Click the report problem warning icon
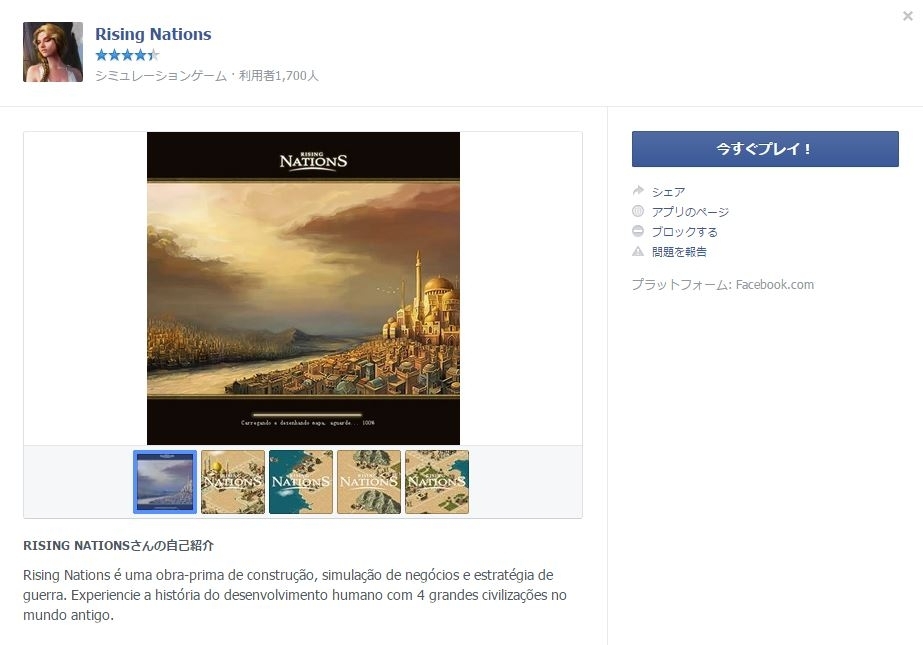The width and height of the screenshot is (923, 645). [638, 251]
